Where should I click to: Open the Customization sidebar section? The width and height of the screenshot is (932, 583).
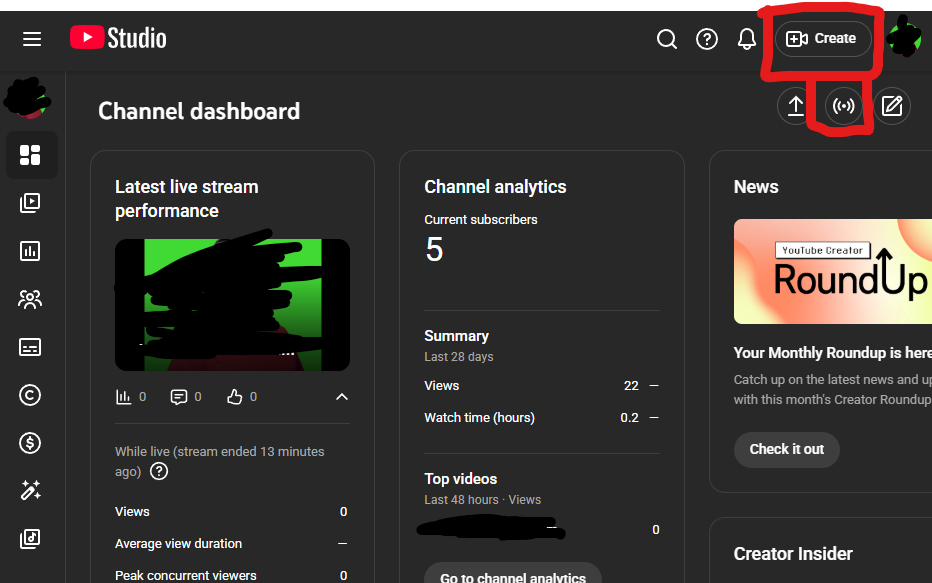(x=29, y=491)
